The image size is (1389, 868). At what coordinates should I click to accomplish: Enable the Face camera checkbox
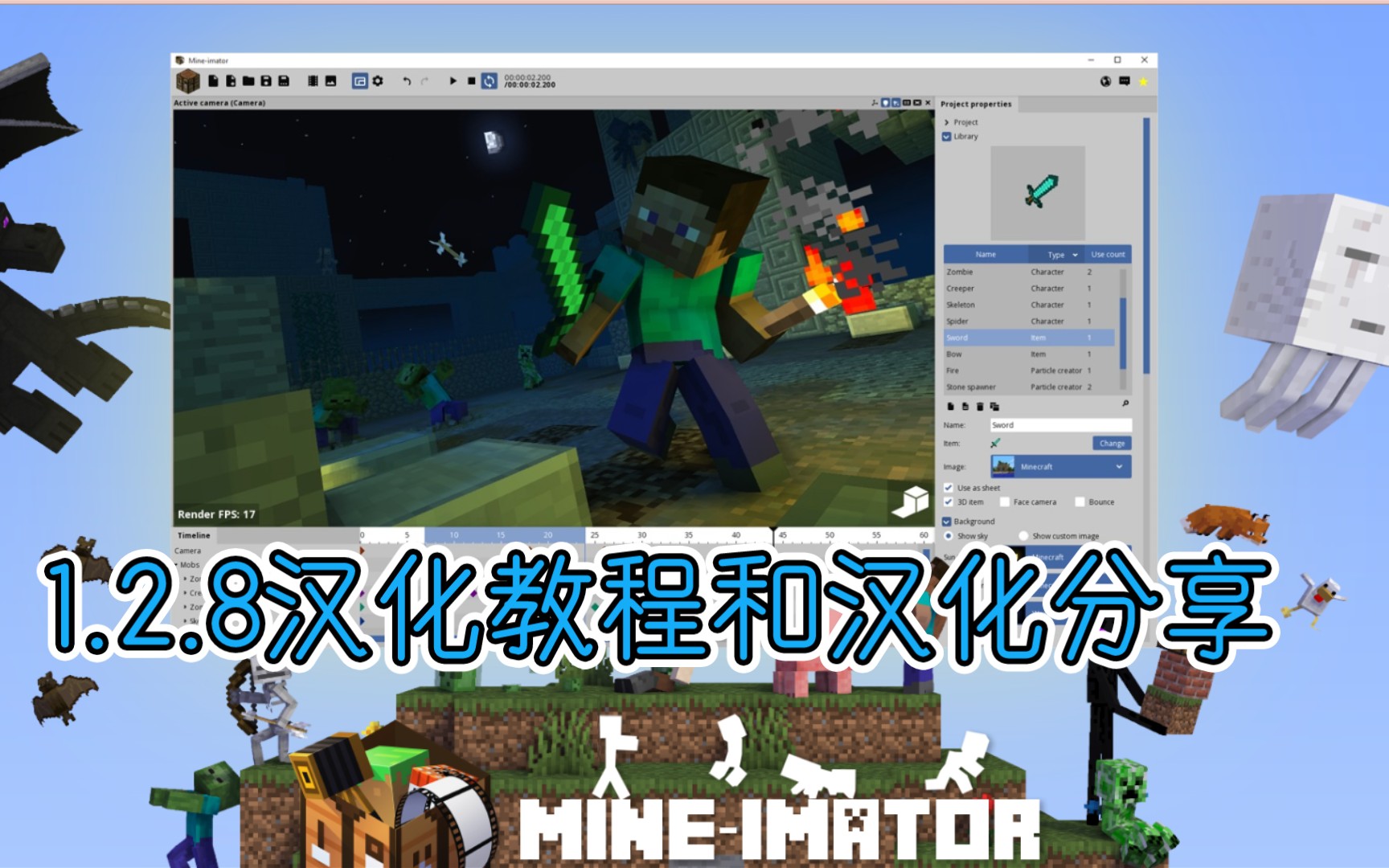(x=1005, y=502)
